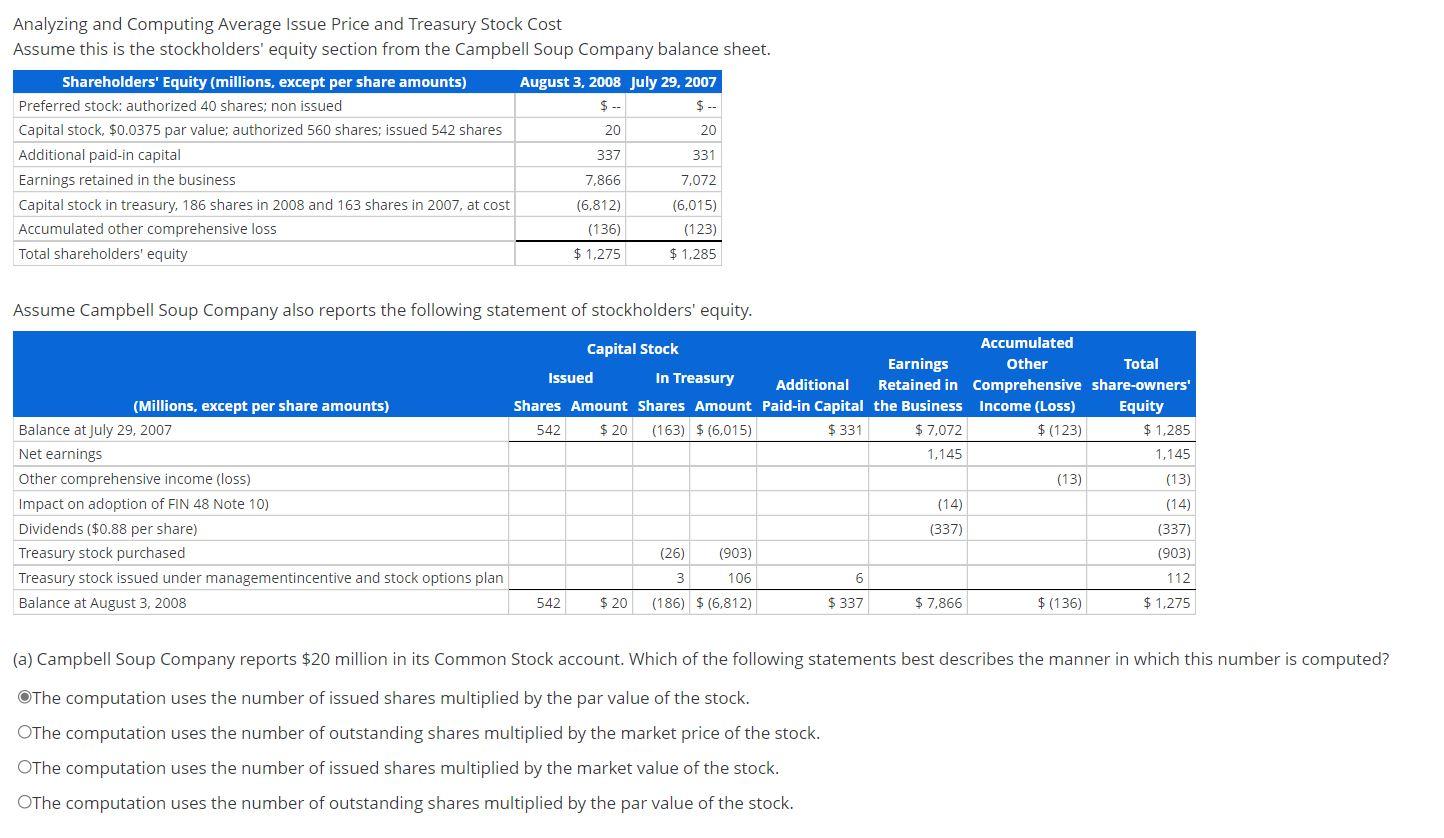Image resolution: width=1444 pixels, height=838 pixels.
Task: Click the Capital stock $0.0375 par value row label
Action: pyautogui.click(x=260, y=130)
